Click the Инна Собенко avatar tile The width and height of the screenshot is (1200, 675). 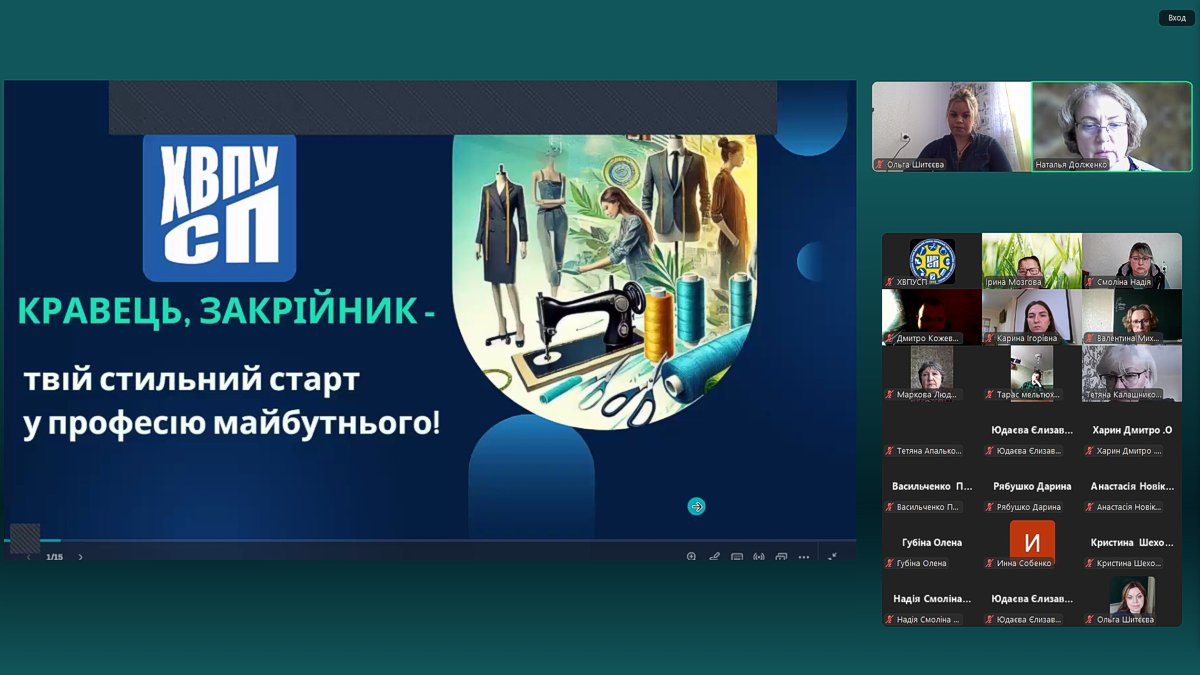pyautogui.click(x=1032, y=542)
